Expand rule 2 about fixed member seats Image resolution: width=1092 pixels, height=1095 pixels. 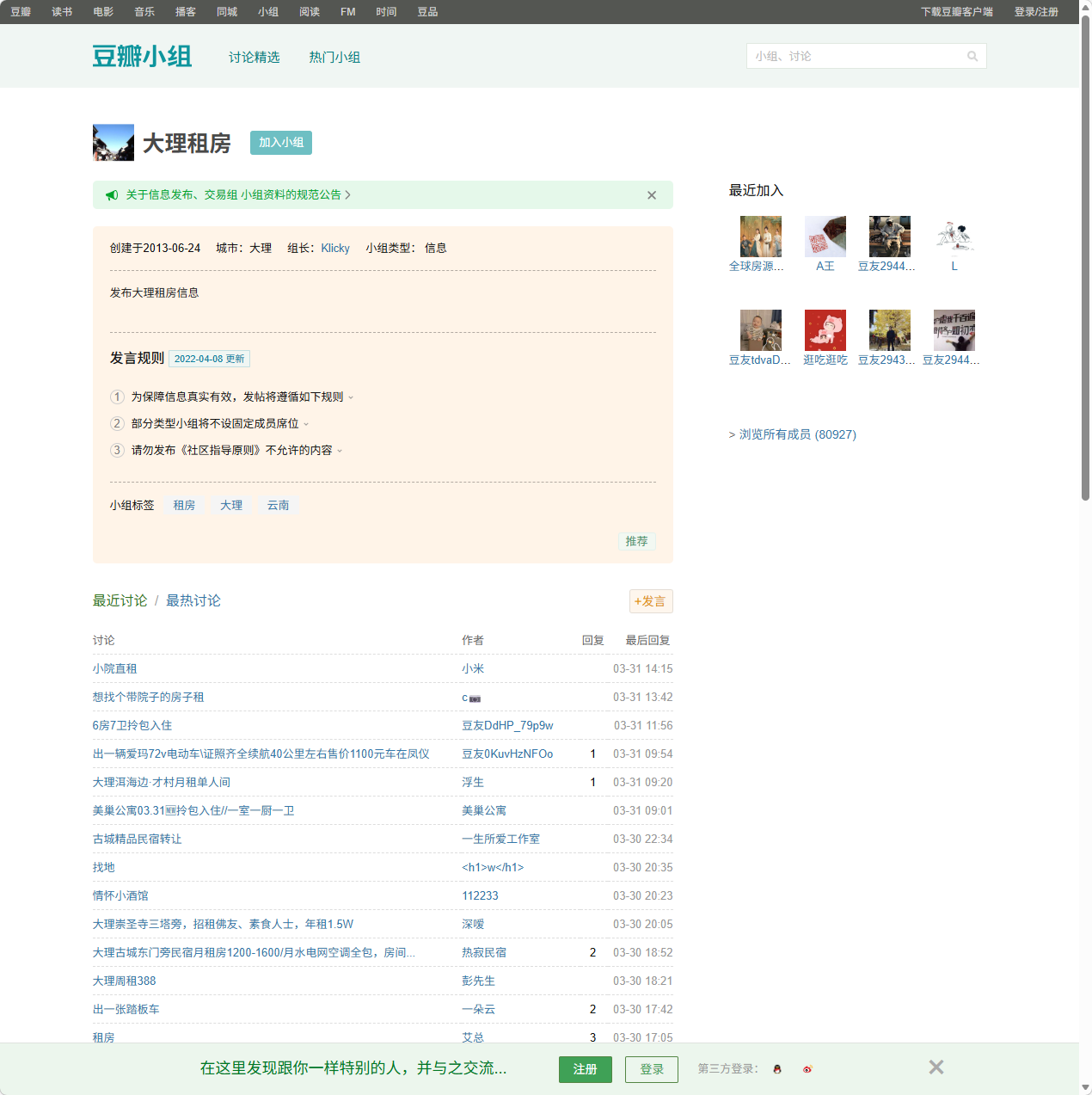307,423
